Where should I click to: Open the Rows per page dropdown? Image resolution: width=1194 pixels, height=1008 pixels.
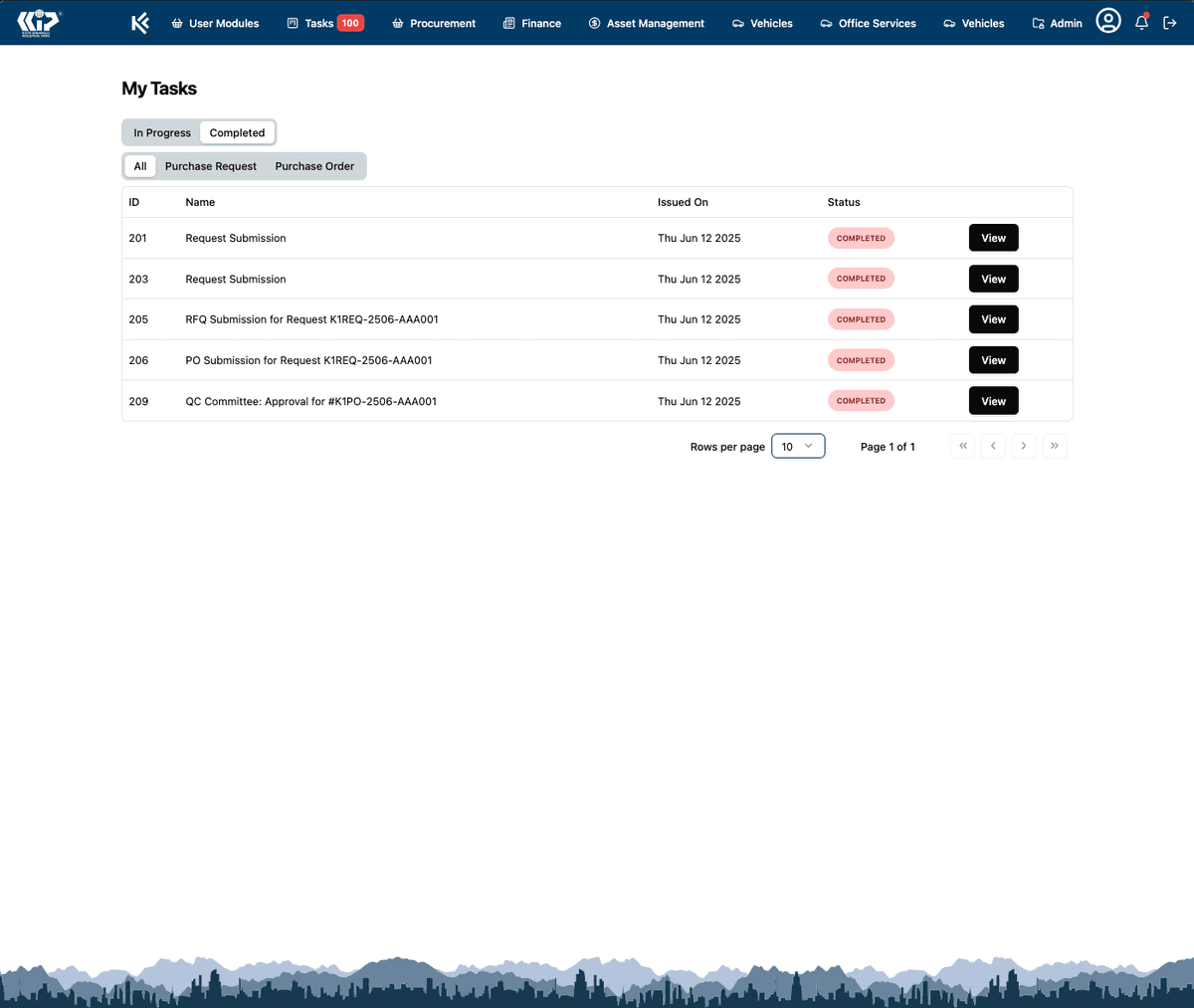(798, 446)
